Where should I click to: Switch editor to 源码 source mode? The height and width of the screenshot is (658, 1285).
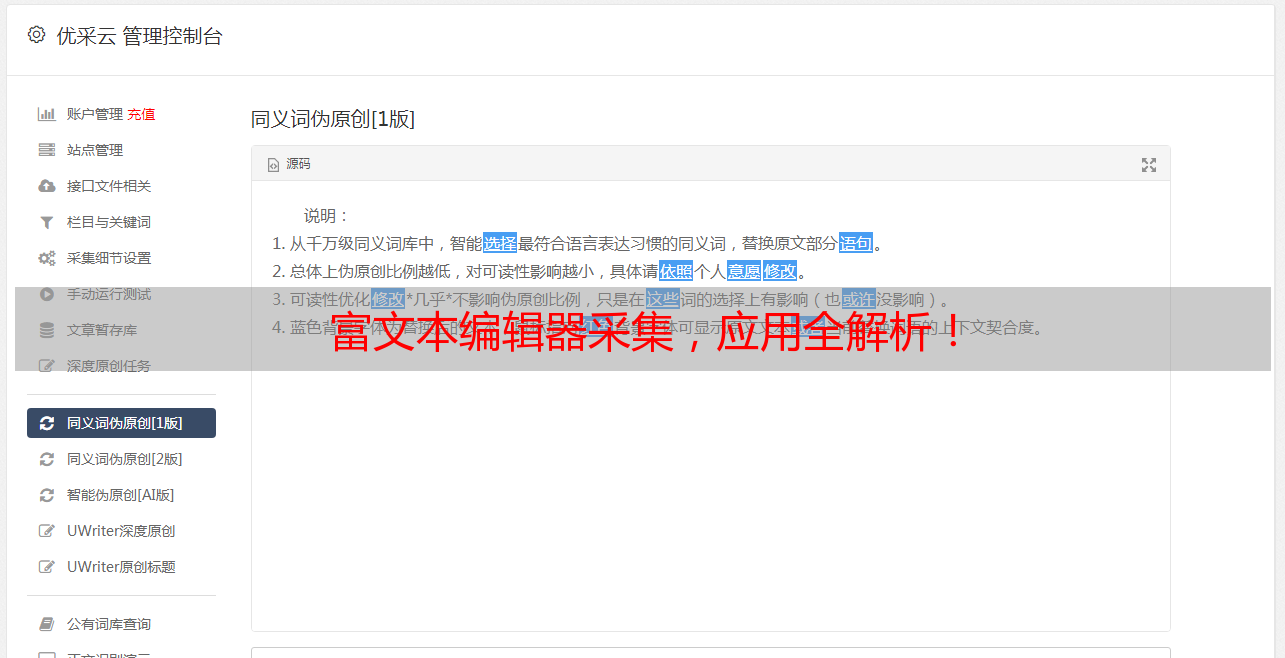289,164
